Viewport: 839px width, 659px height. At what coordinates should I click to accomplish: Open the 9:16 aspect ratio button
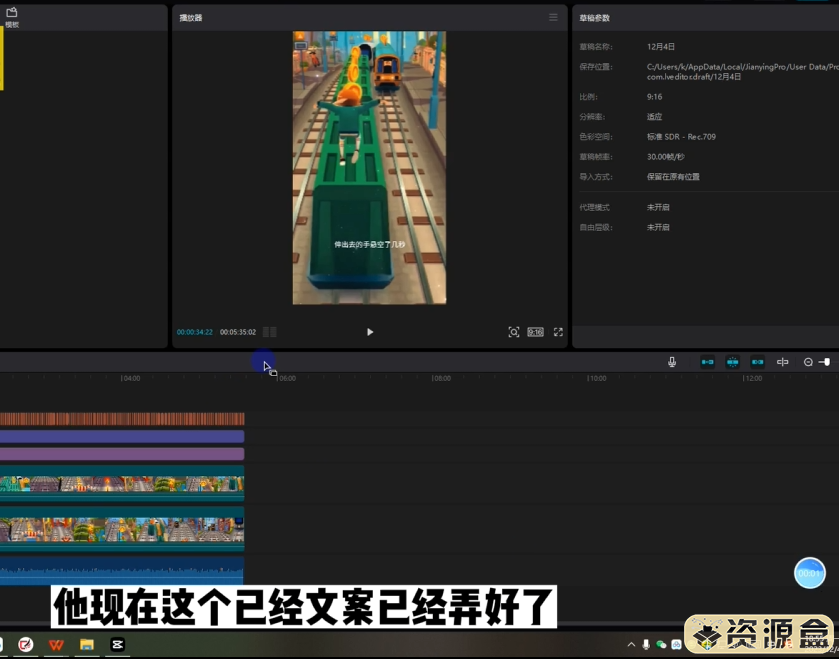click(536, 332)
